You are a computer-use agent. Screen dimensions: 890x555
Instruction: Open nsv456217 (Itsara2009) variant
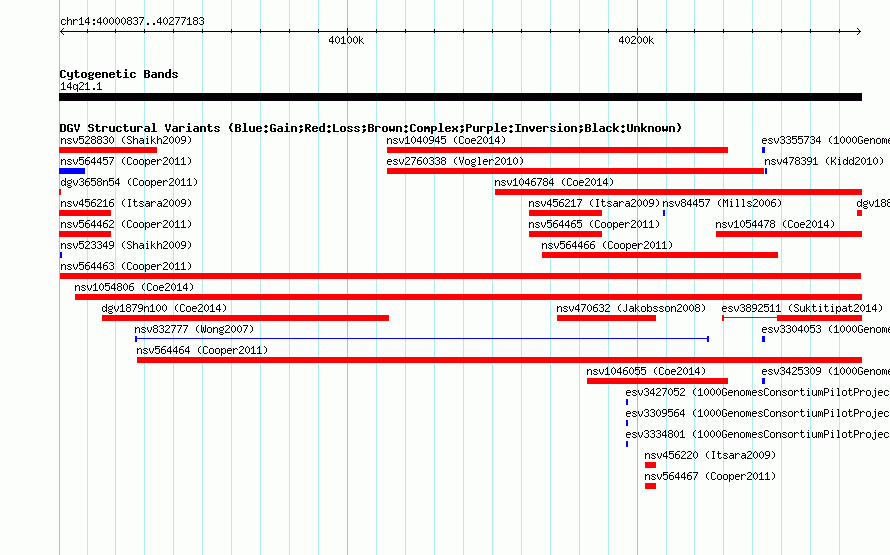point(594,203)
